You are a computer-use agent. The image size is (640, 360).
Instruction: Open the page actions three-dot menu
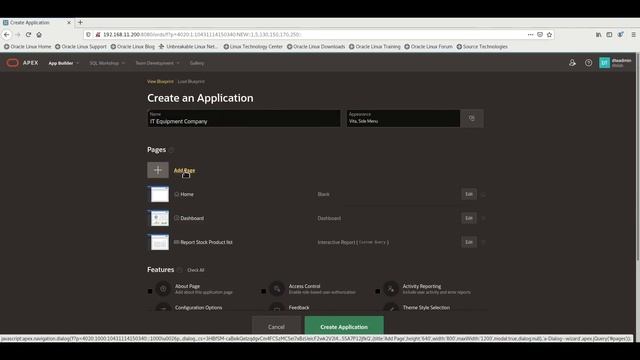click(530, 35)
